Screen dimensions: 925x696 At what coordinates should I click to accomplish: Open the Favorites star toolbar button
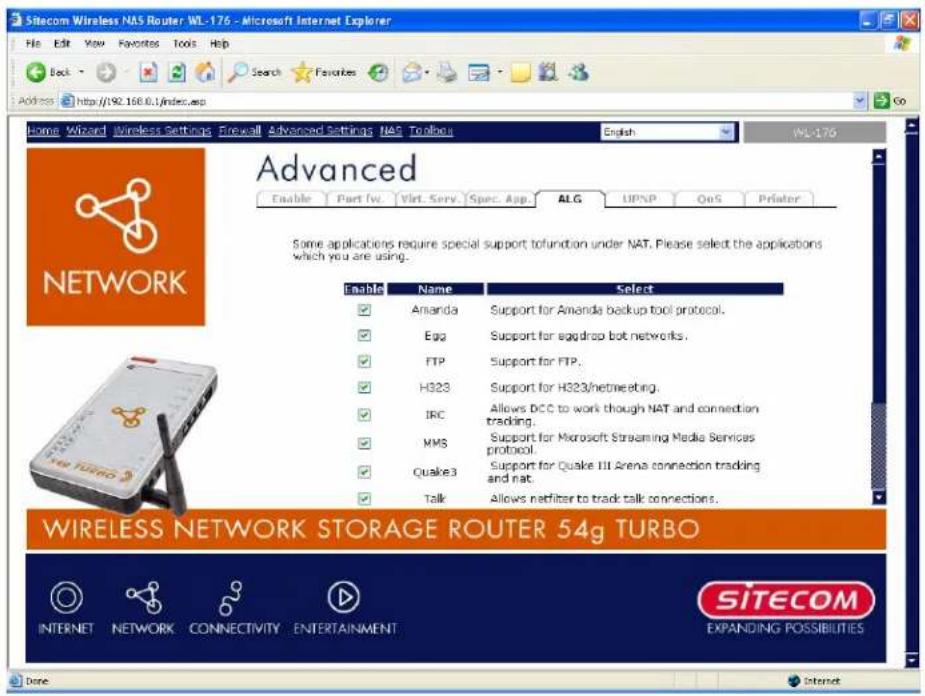pos(324,72)
